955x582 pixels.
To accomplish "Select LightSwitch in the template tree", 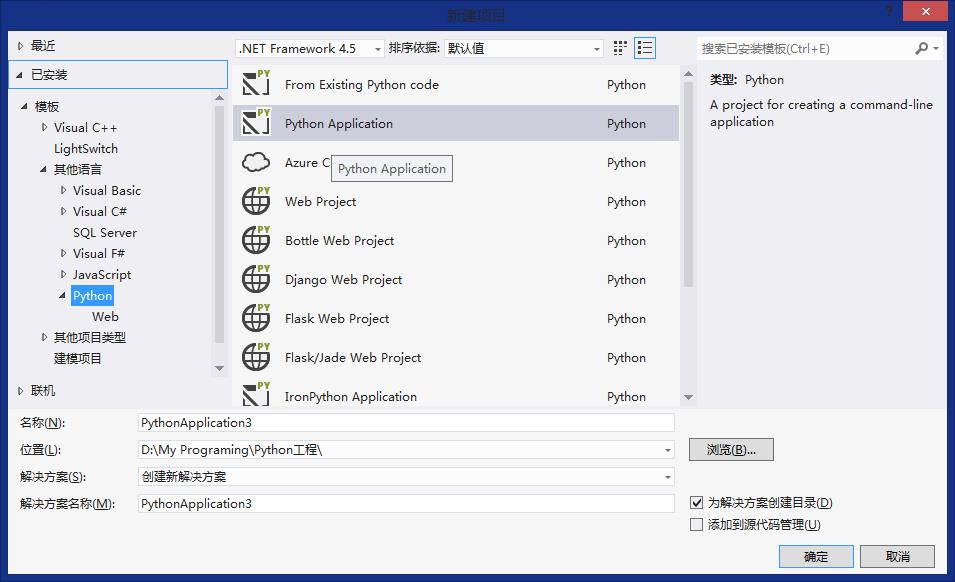I will (86, 149).
